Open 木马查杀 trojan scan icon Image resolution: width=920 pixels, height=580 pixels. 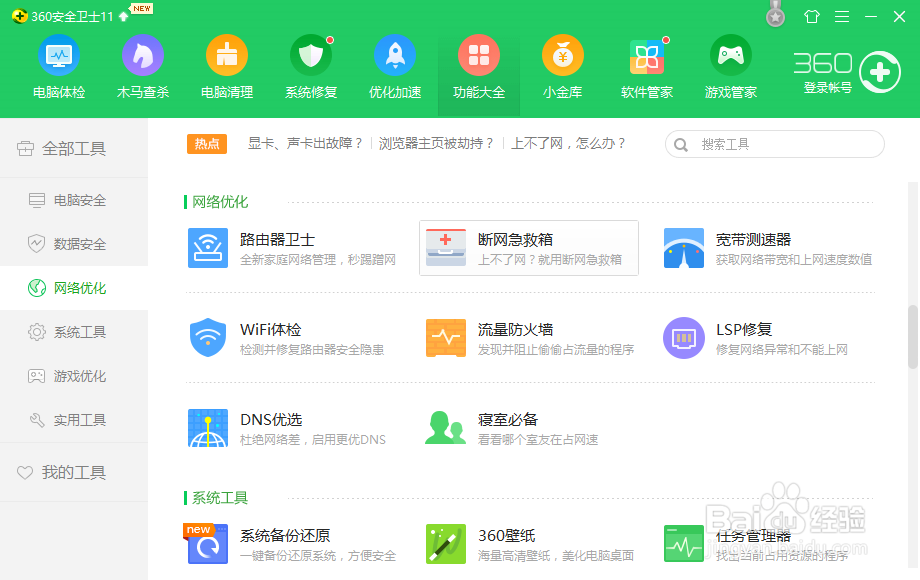pyautogui.click(x=143, y=55)
